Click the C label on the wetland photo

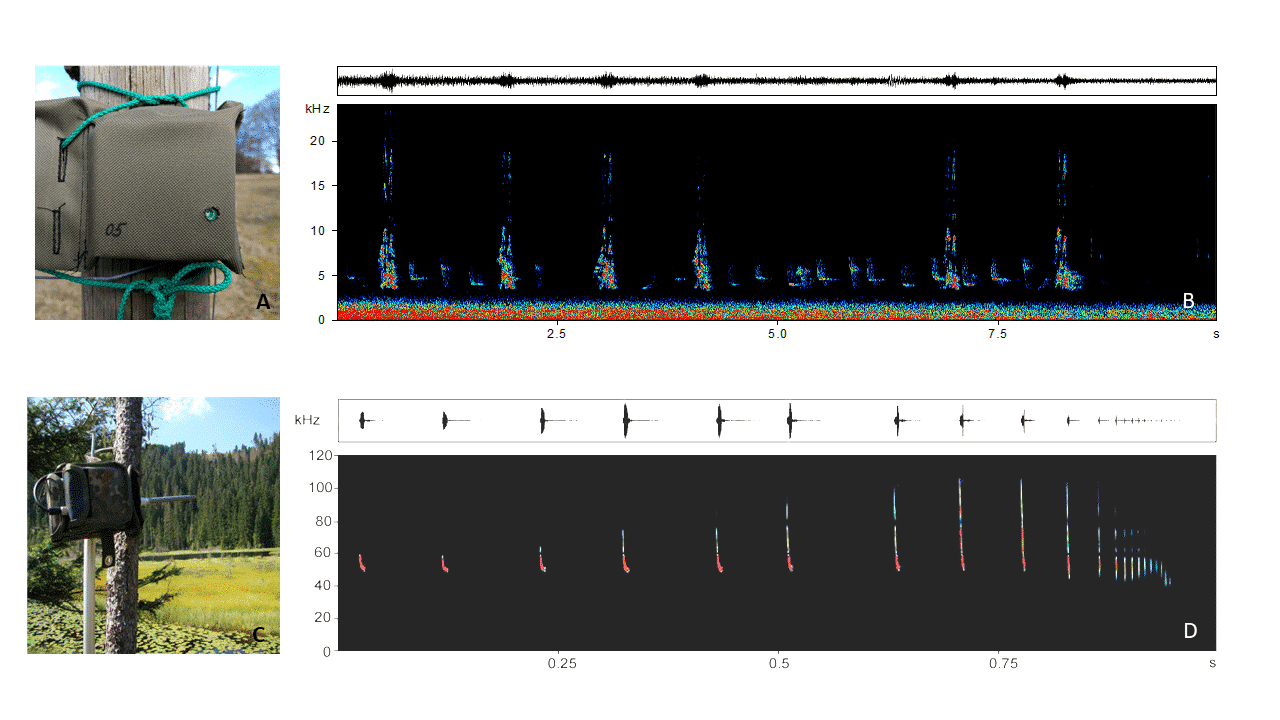(258, 634)
